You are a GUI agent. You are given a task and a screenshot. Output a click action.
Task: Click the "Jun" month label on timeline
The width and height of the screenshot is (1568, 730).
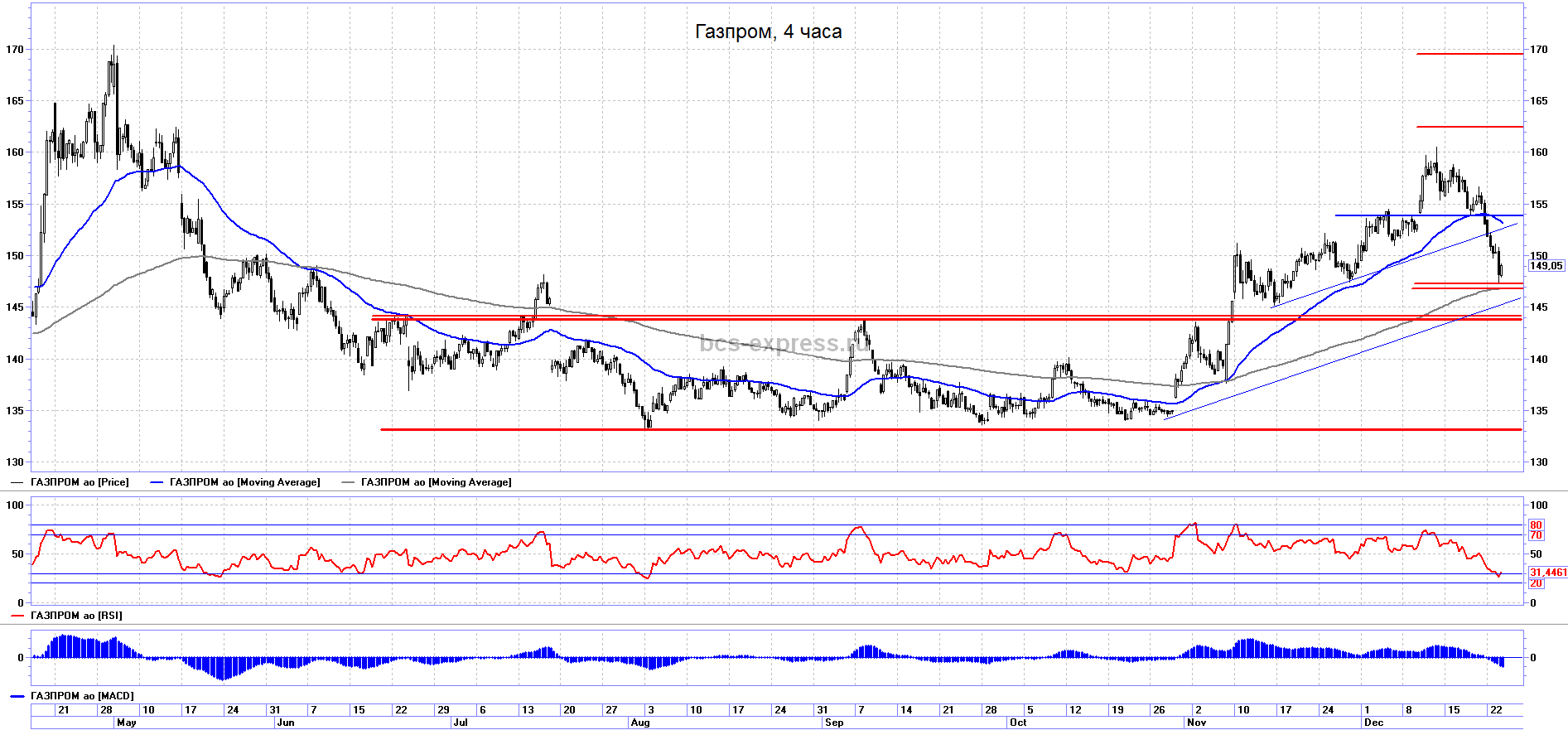coord(286,723)
